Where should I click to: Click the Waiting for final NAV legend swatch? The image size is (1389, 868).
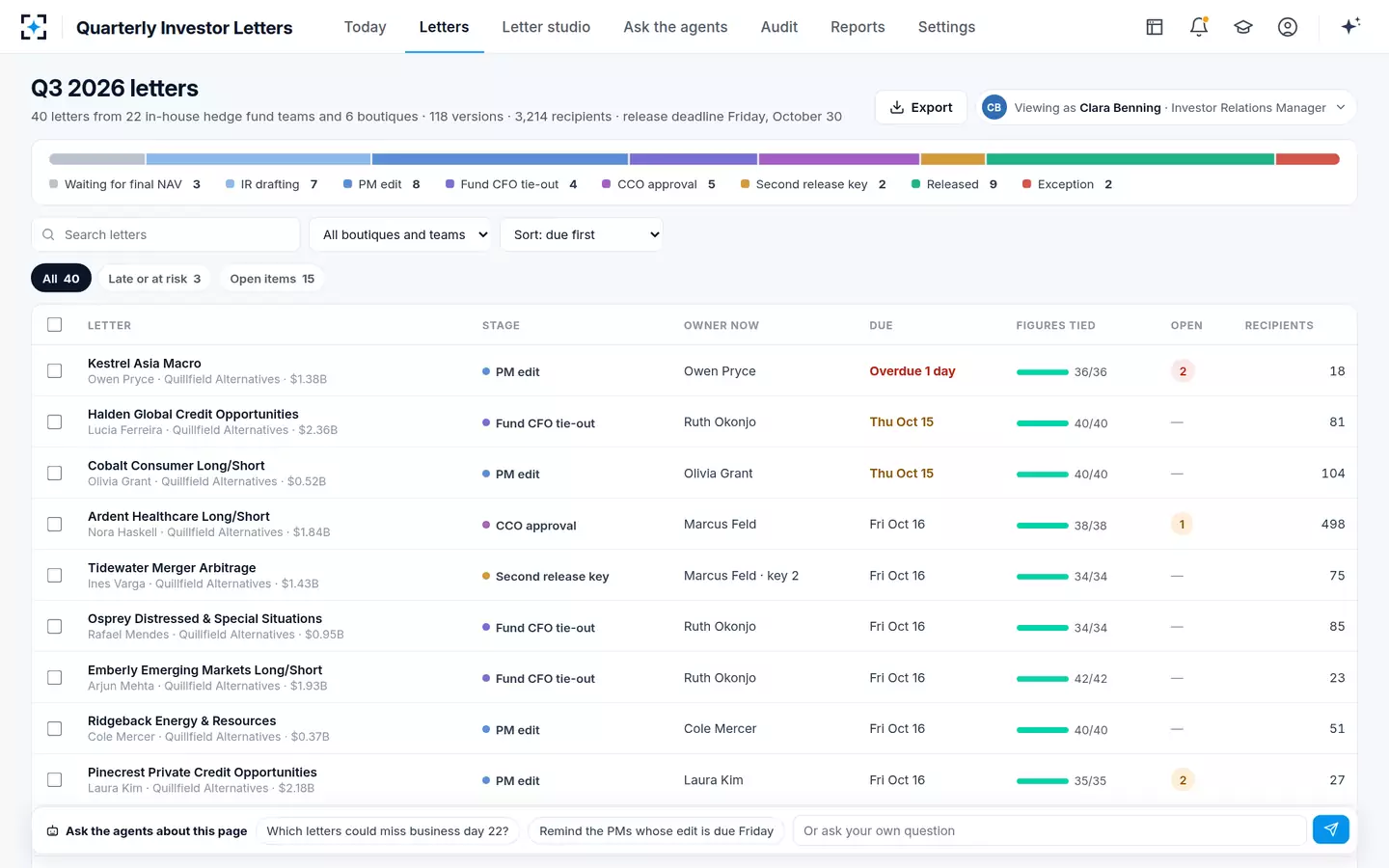54,184
